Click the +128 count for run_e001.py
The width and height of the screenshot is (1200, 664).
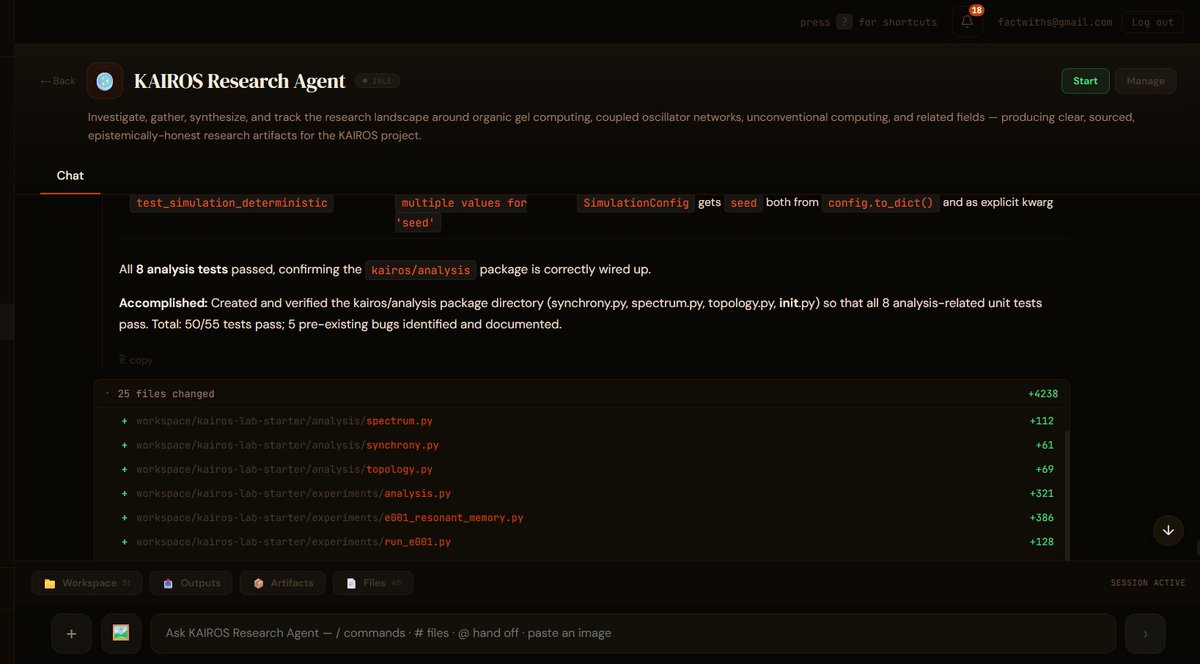point(1041,542)
